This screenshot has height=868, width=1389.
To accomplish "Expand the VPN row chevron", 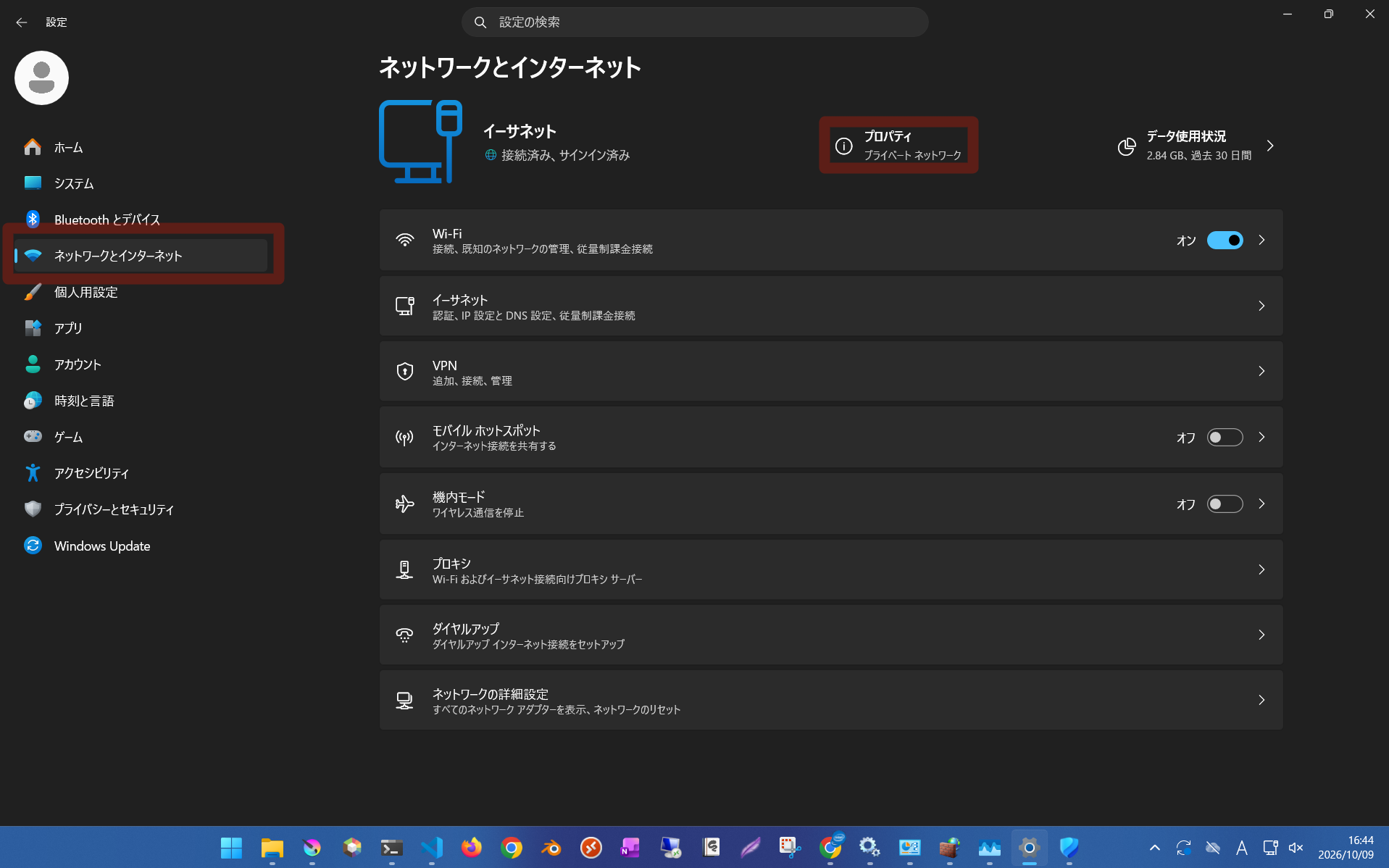I will [1261, 371].
